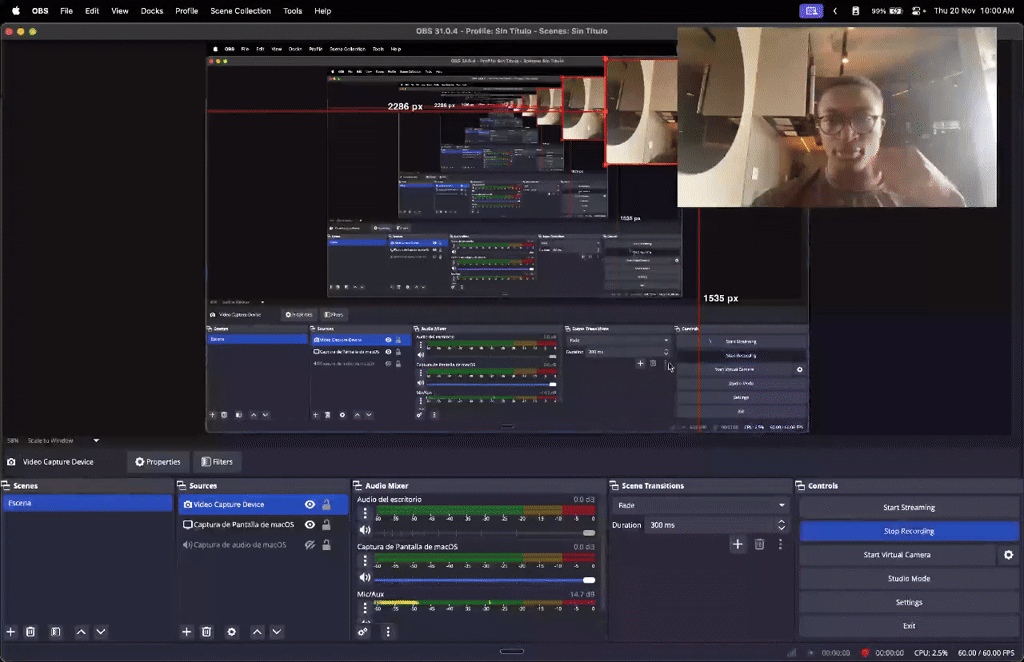The width and height of the screenshot is (1024, 662).
Task: Add a scene transition with plus icon
Action: (737, 544)
